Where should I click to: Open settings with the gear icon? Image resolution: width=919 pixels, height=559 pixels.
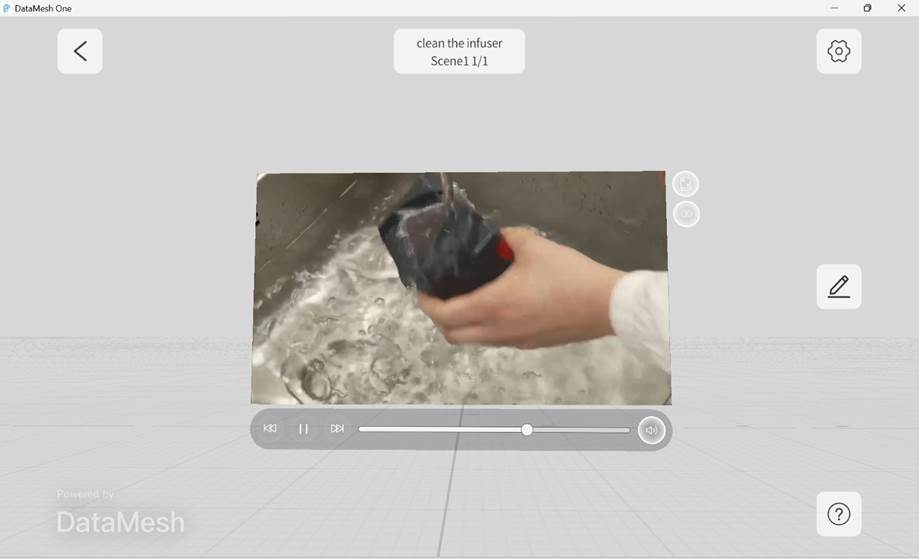coord(838,51)
